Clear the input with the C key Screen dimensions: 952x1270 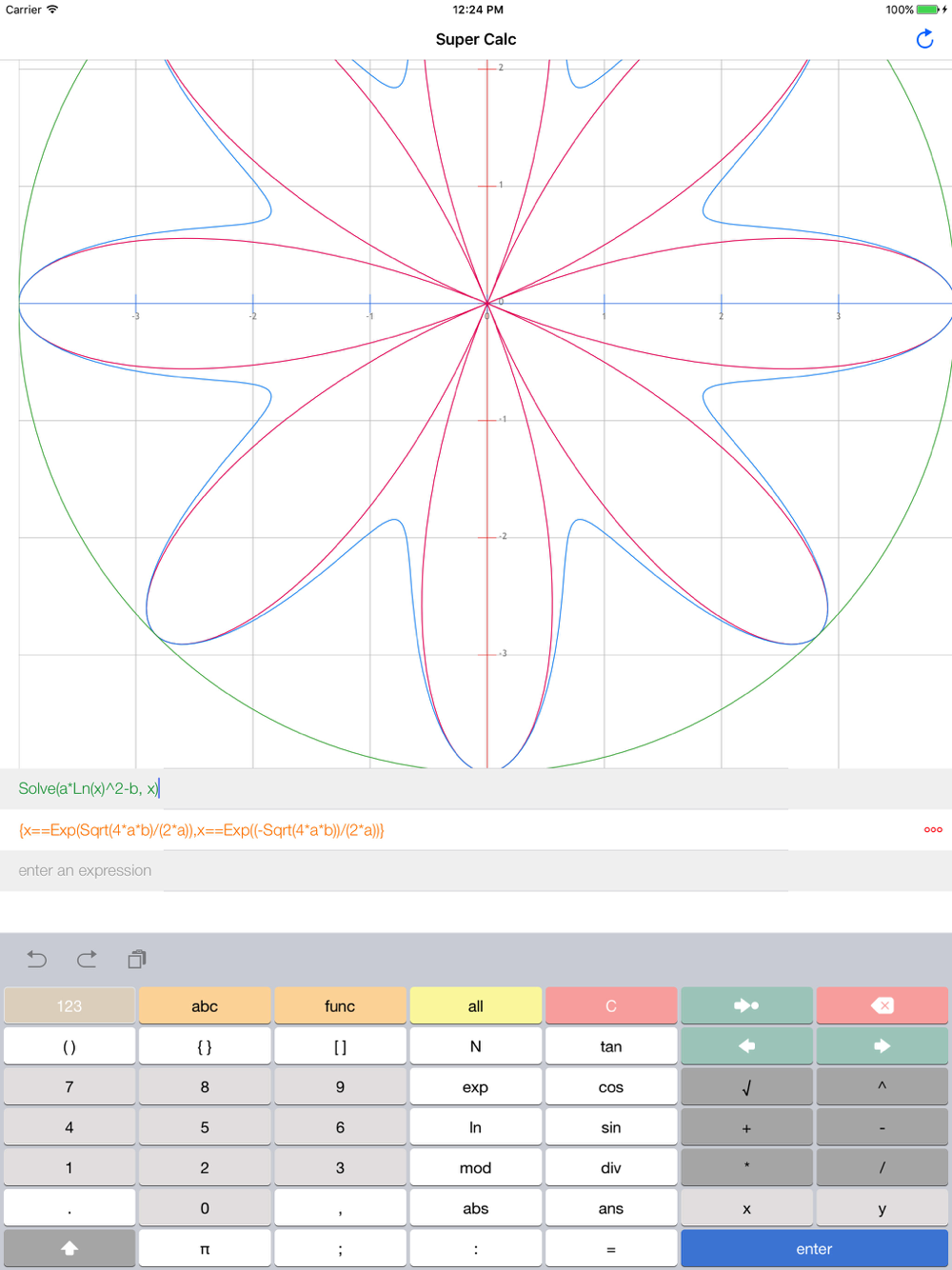coord(611,1005)
